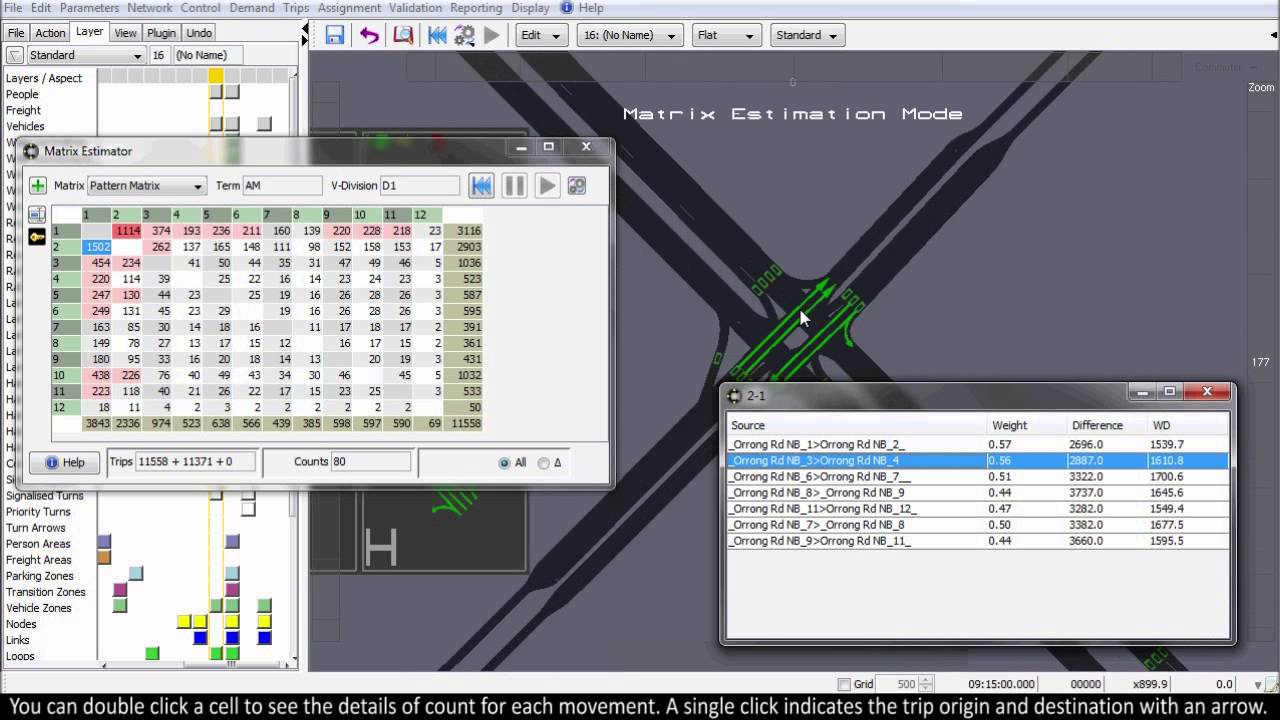This screenshot has width=1280, height=720.
Task: Click the V-Division field containing D1
Action: pos(419,186)
